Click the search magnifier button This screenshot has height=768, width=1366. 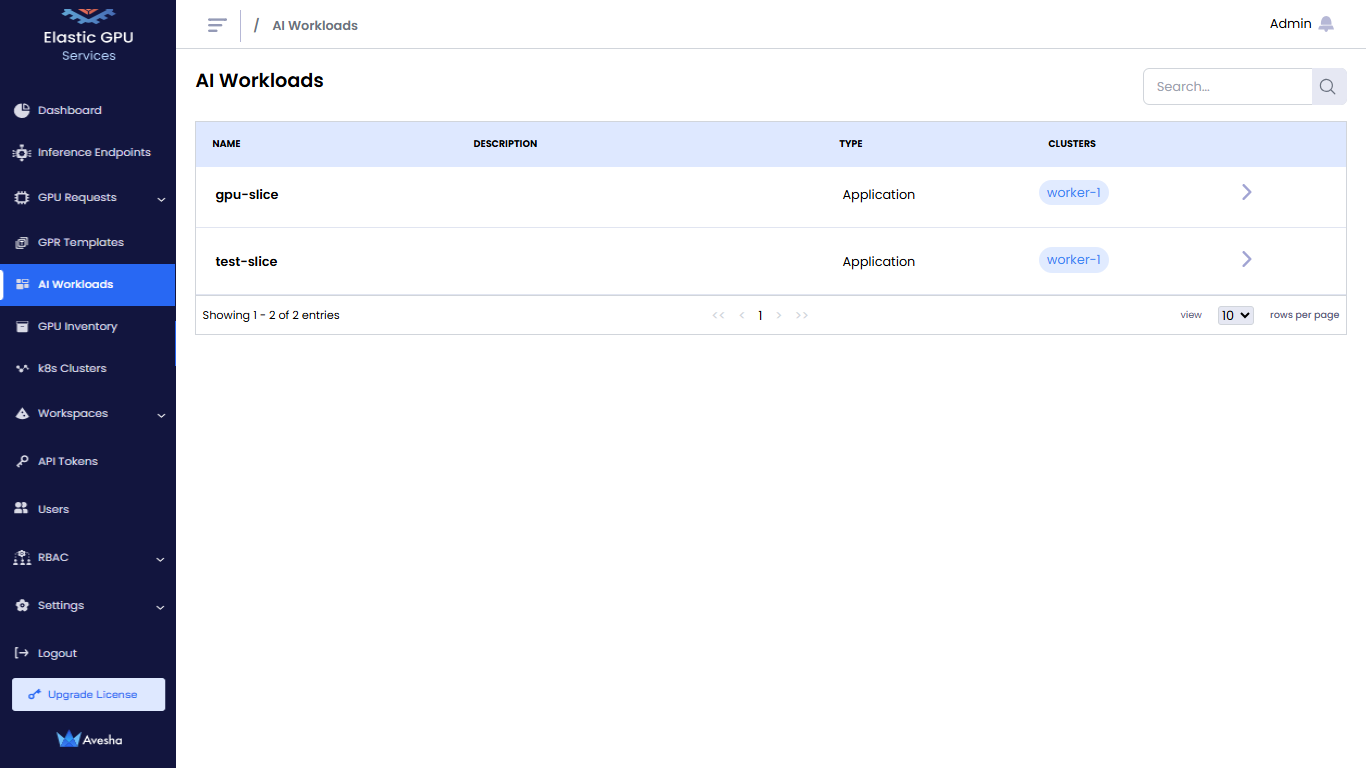tap(1328, 87)
